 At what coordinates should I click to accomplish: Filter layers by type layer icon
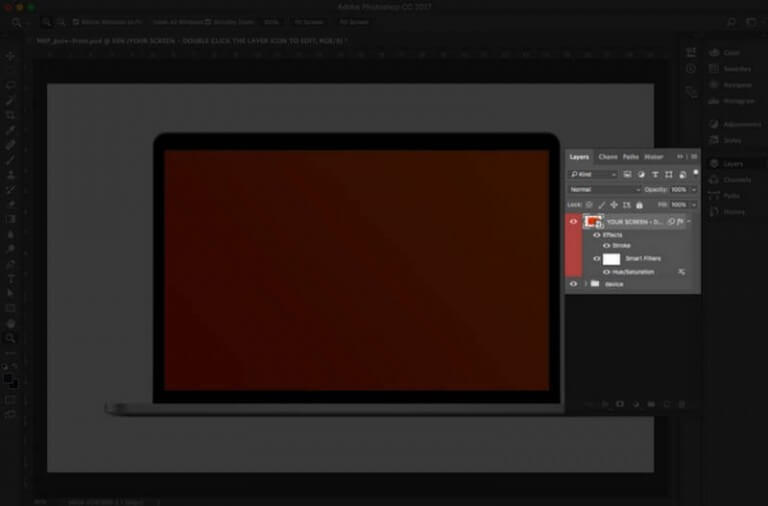(655, 174)
